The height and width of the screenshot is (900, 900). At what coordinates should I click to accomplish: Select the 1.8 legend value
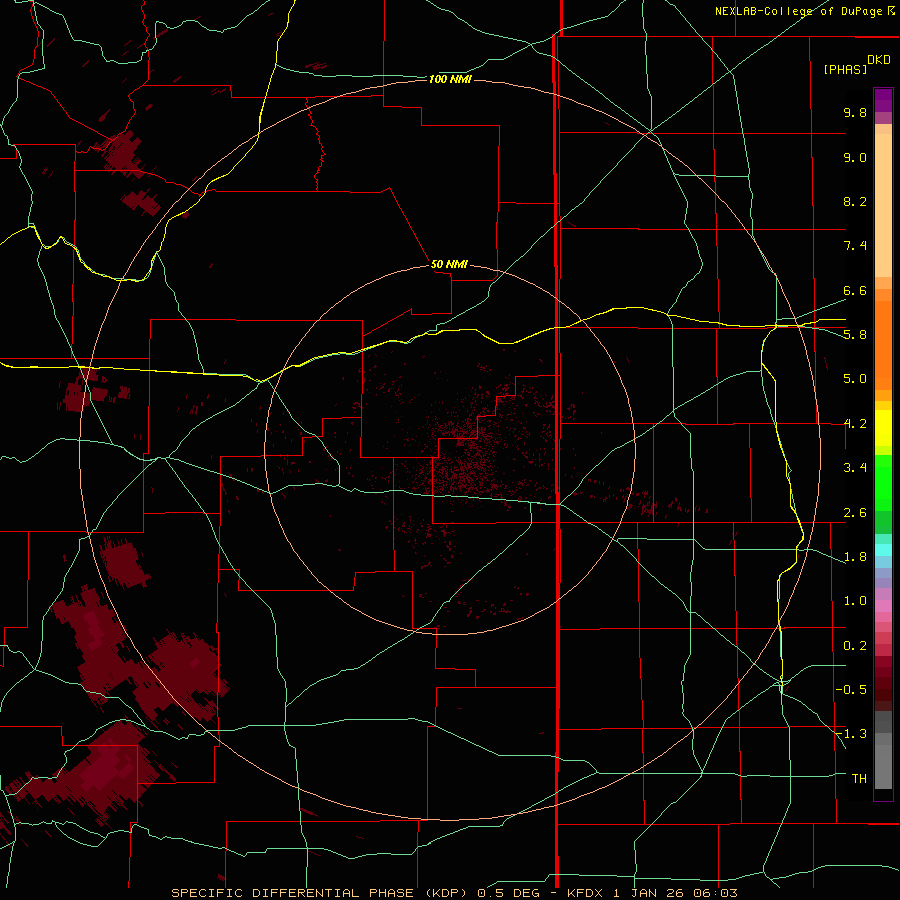pyautogui.click(x=855, y=557)
